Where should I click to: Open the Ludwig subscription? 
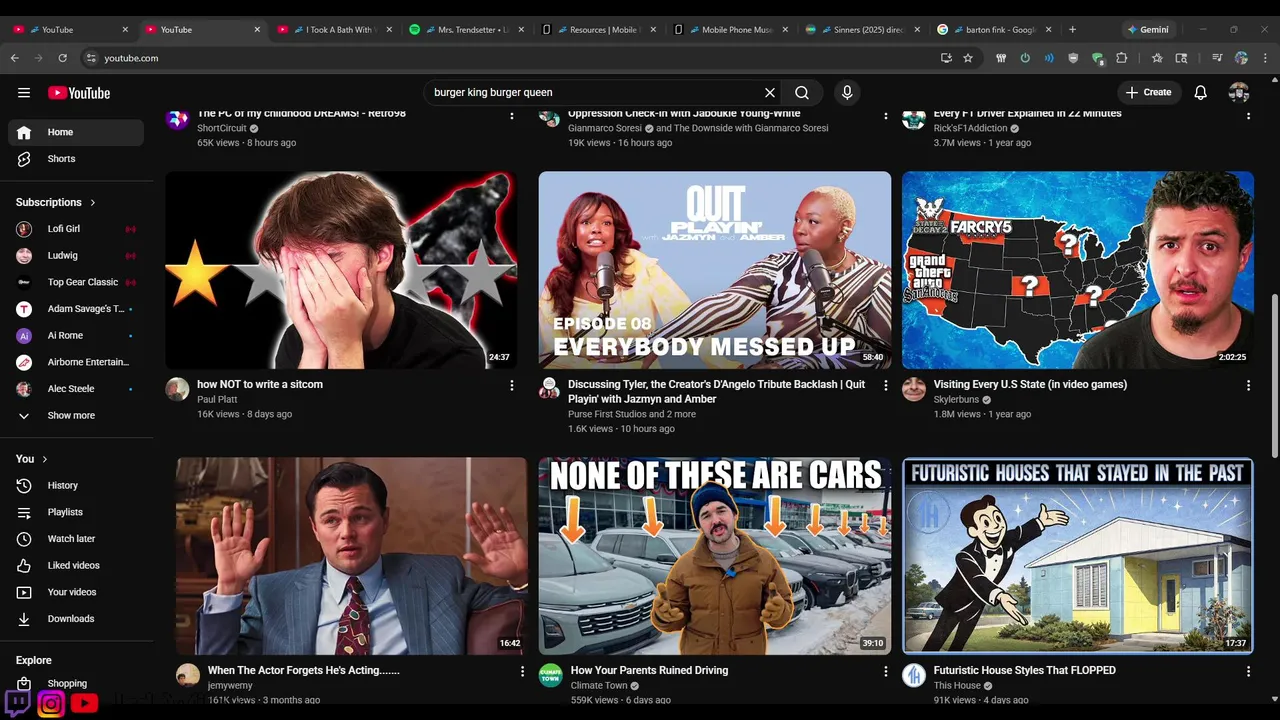pyautogui.click(x=77, y=255)
